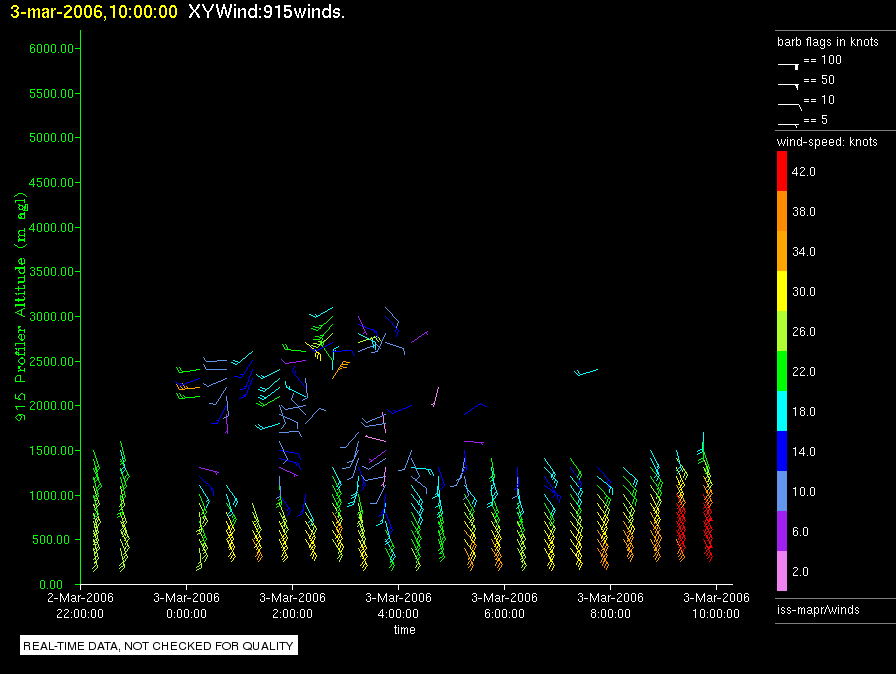Click the 'REAL-TIME DATA, NOT CHECKED FOR QUALITY' notice
This screenshot has height=674, width=896.
tap(159, 645)
